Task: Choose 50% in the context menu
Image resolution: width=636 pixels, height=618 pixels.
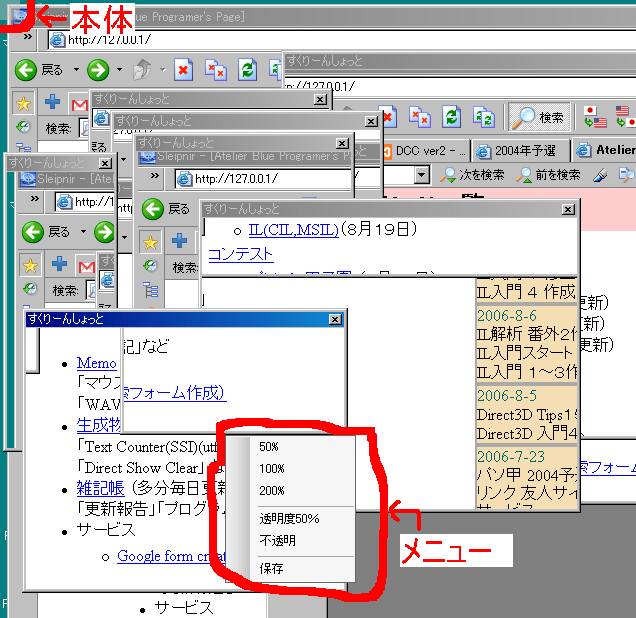Action: click(x=269, y=446)
